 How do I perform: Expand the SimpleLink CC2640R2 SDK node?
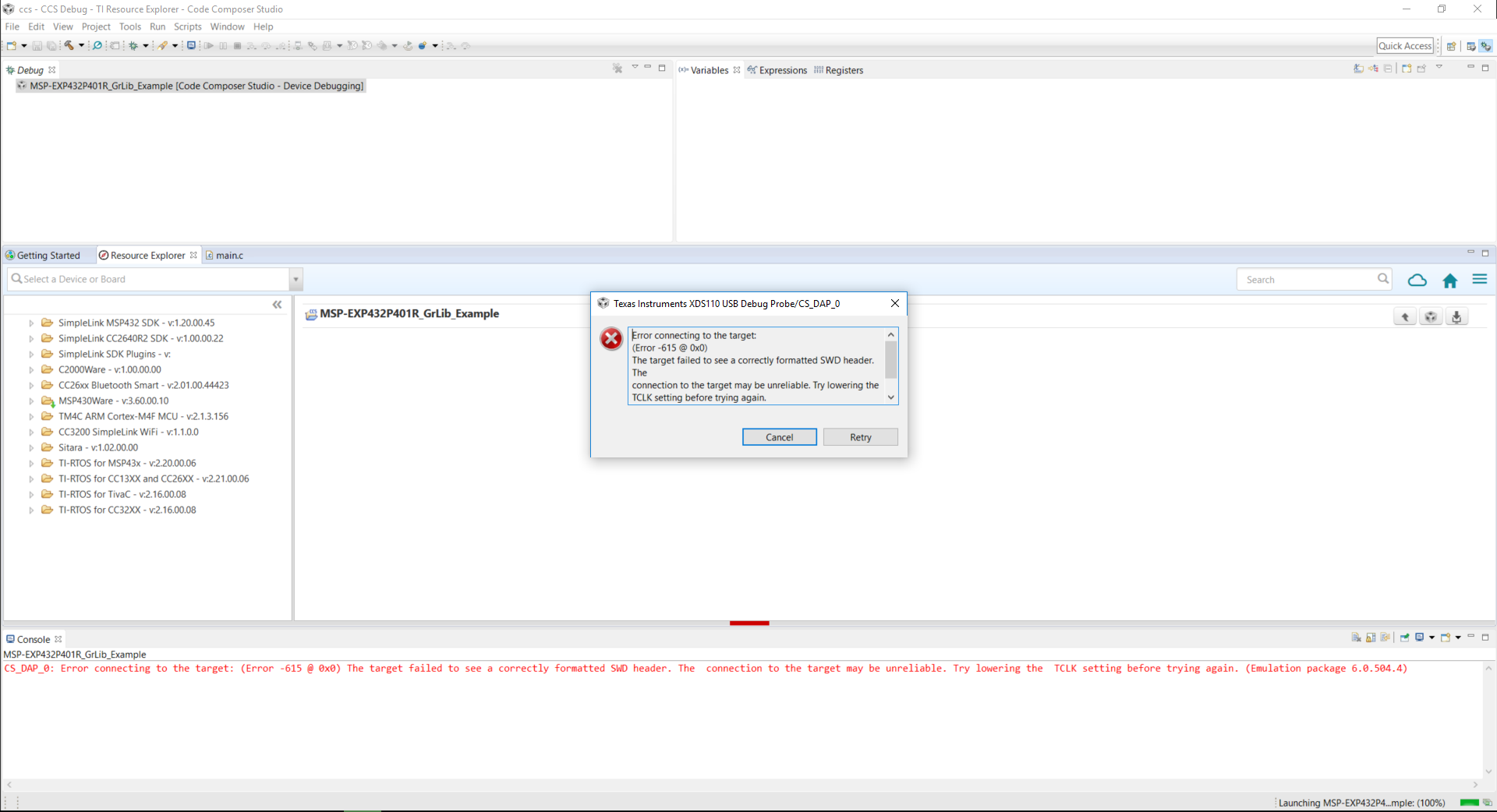tap(31, 338)
